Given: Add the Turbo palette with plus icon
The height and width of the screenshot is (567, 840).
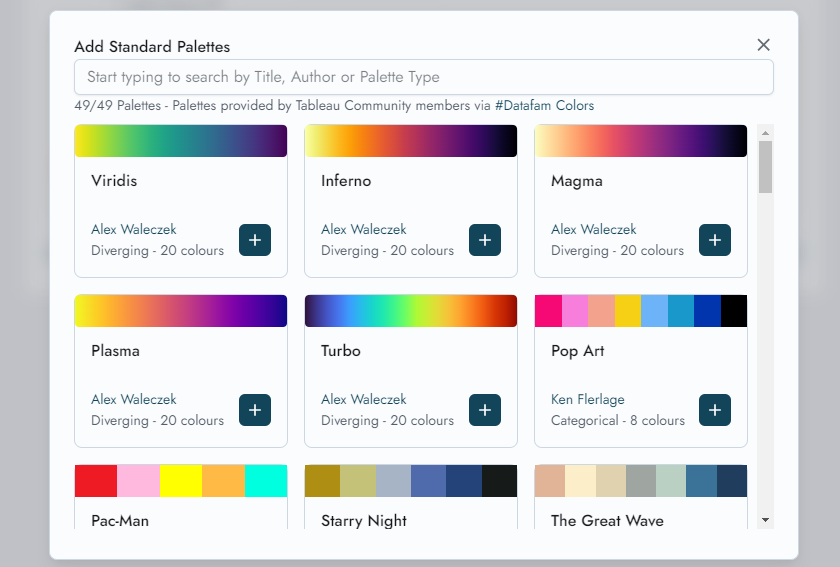Looking at the screenshot, I should tap(485, 410).
